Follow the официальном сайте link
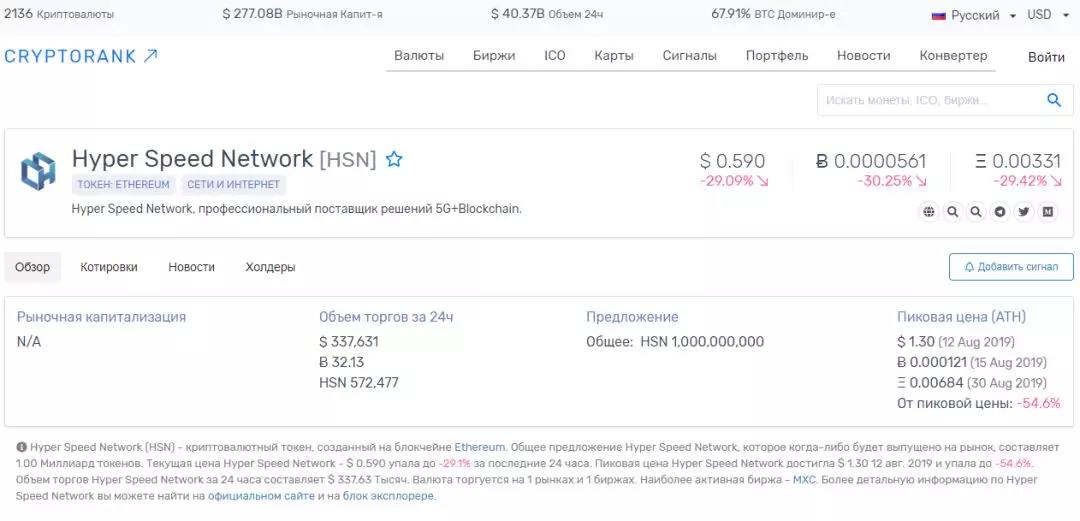Screen dimensions: 1080x521 click(x=261, y=496)
